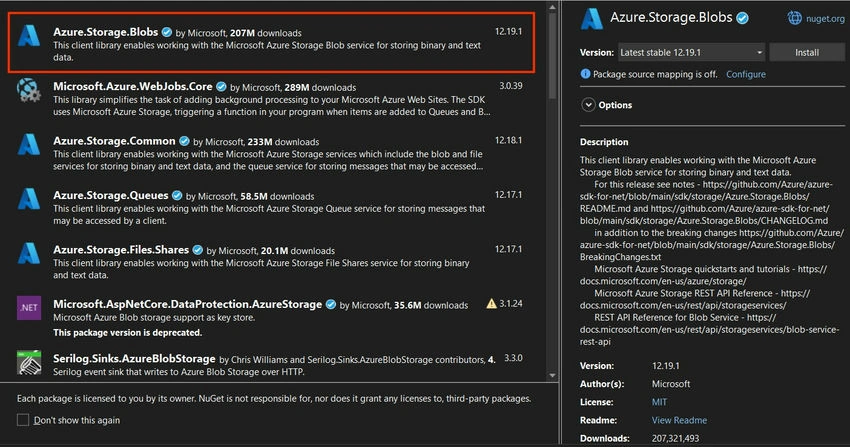The height and width of the screenshot is (447, 850).
Task: Click version number 12.18.1 in package list
Action: pos(508,140)
